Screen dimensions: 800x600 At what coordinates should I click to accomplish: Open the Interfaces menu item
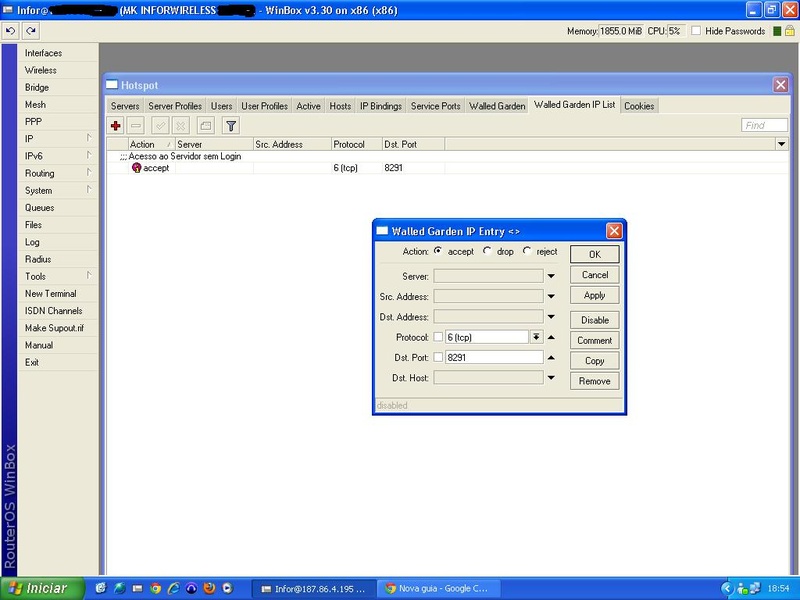point(43,53)
